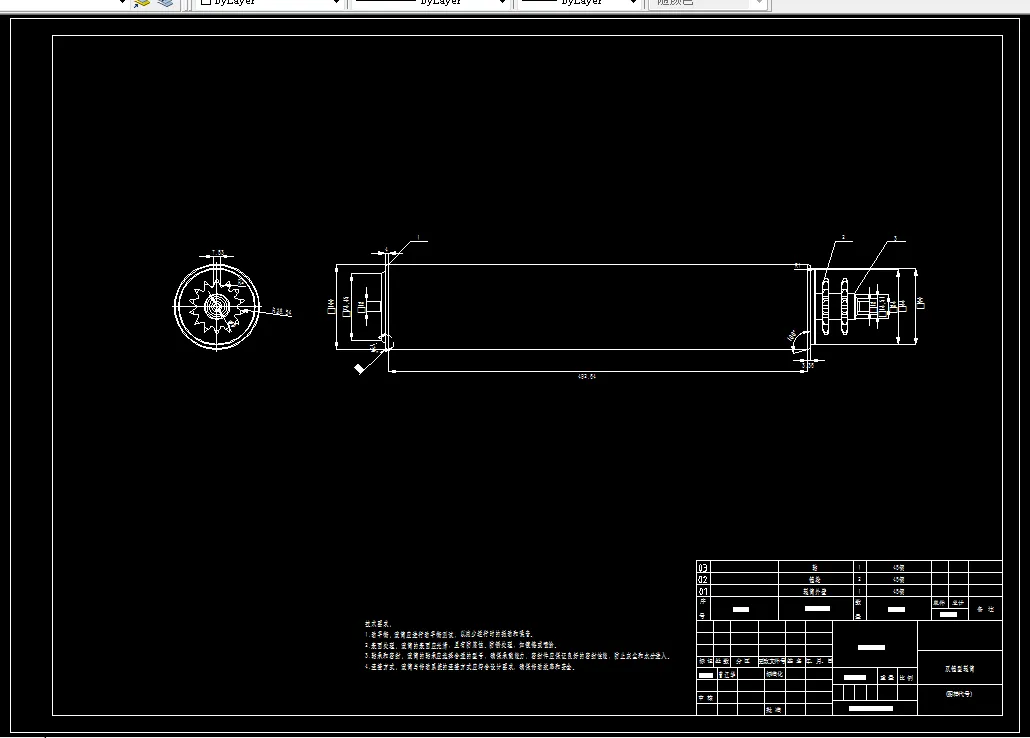Select the technical requirements text block
1030x738 pixels.
[517, 645]
